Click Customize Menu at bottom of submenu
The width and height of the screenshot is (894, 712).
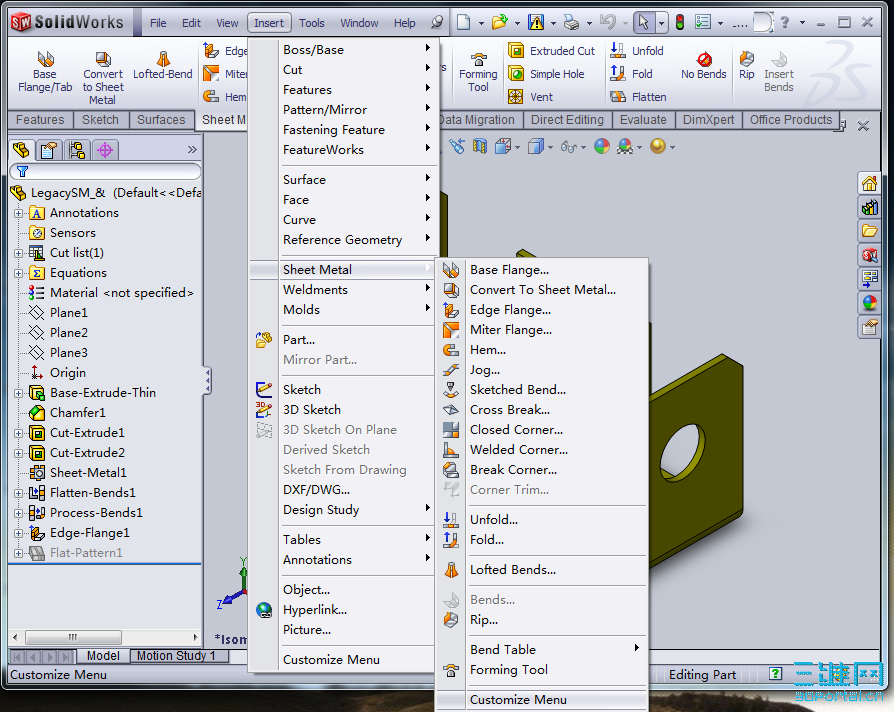[x=542, y=699]
